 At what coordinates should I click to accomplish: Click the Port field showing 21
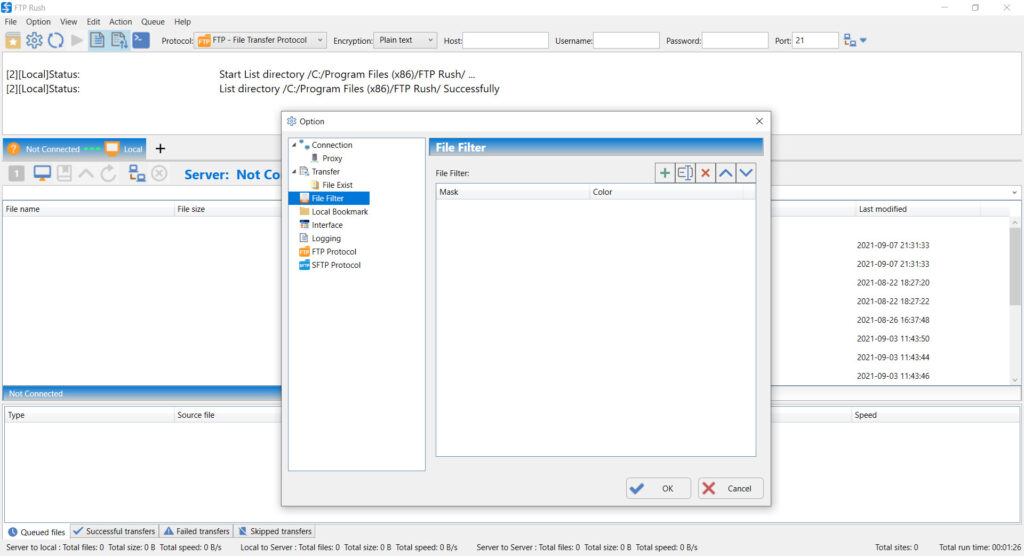(814, 41)
